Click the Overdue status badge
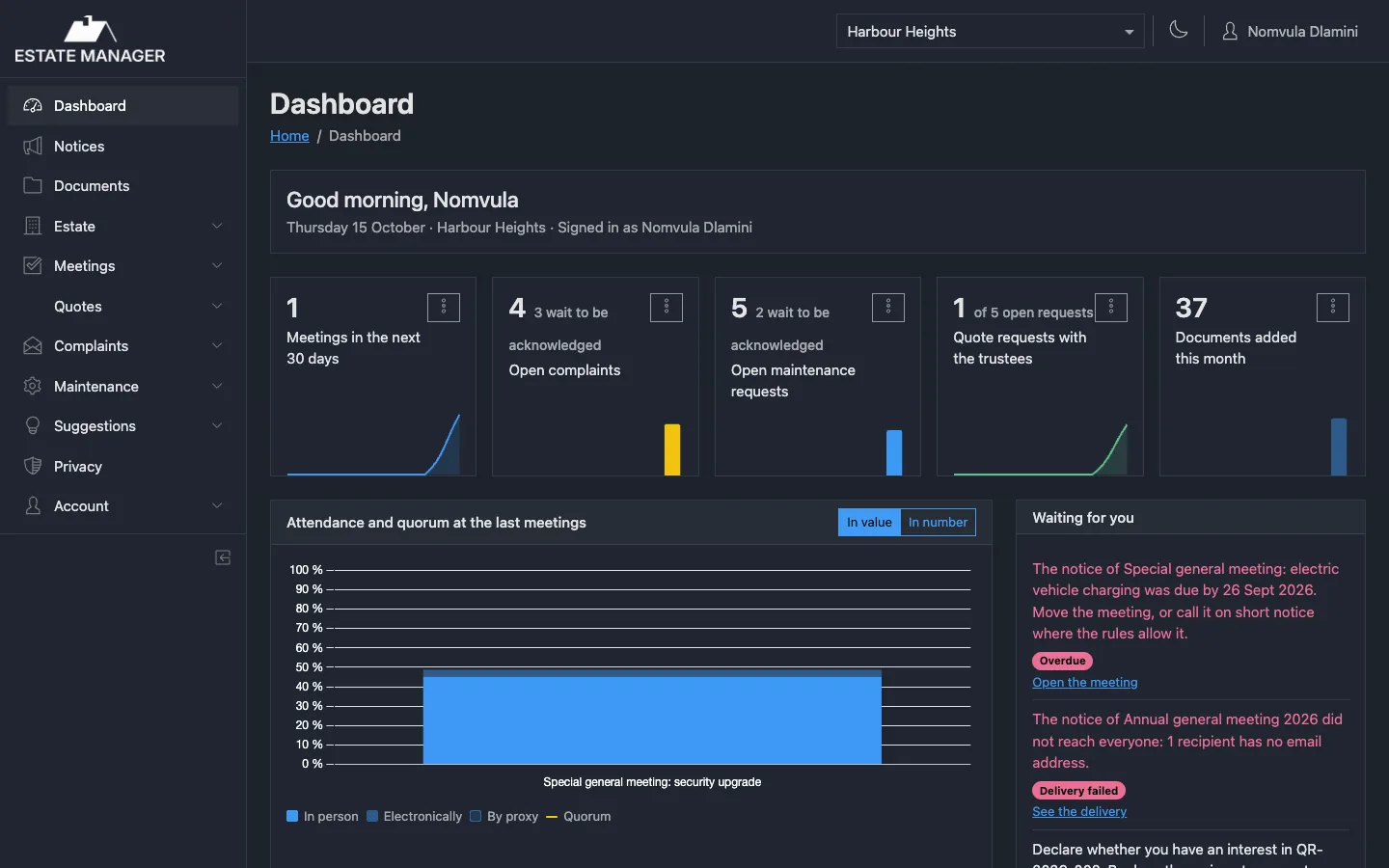This screenshot has height=868, width=1389. point(1063,661)
